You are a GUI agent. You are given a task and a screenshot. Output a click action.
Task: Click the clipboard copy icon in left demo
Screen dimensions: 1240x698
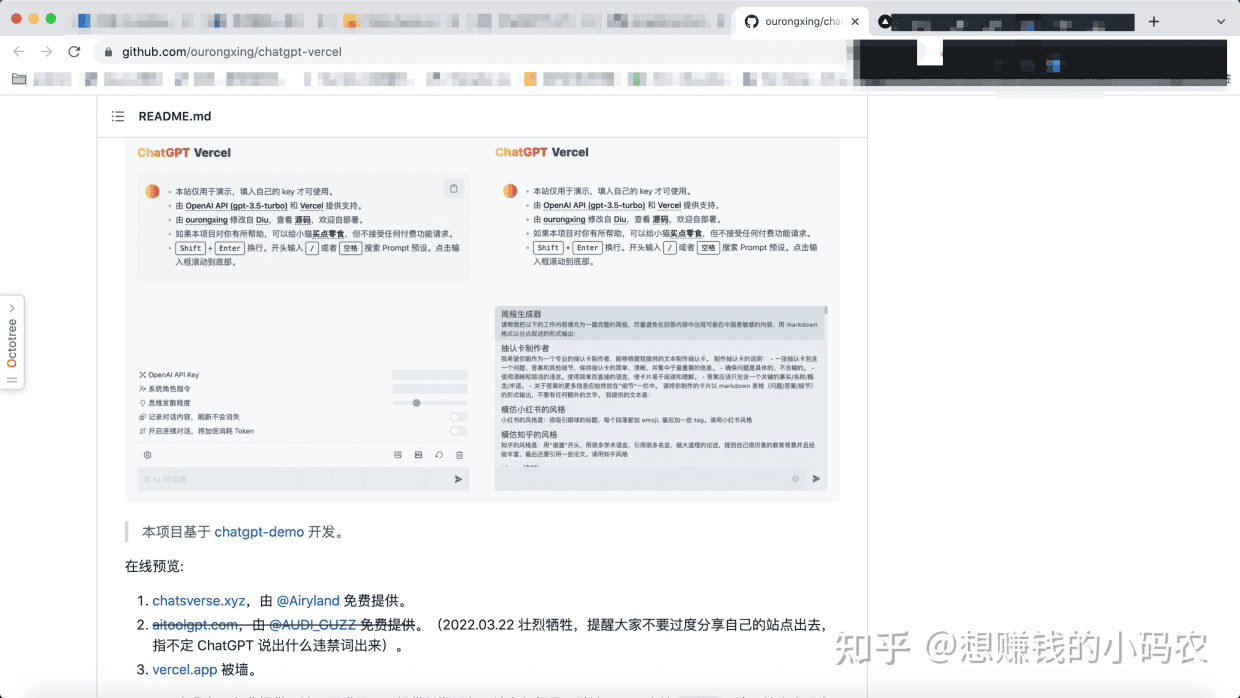pos(453,188)
